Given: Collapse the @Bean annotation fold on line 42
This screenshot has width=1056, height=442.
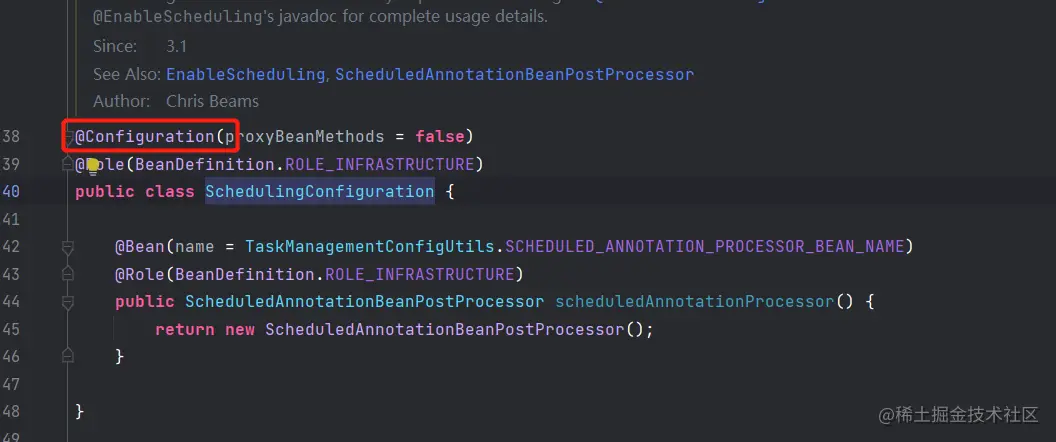Looking at the screenshot, I should [67, 247].
